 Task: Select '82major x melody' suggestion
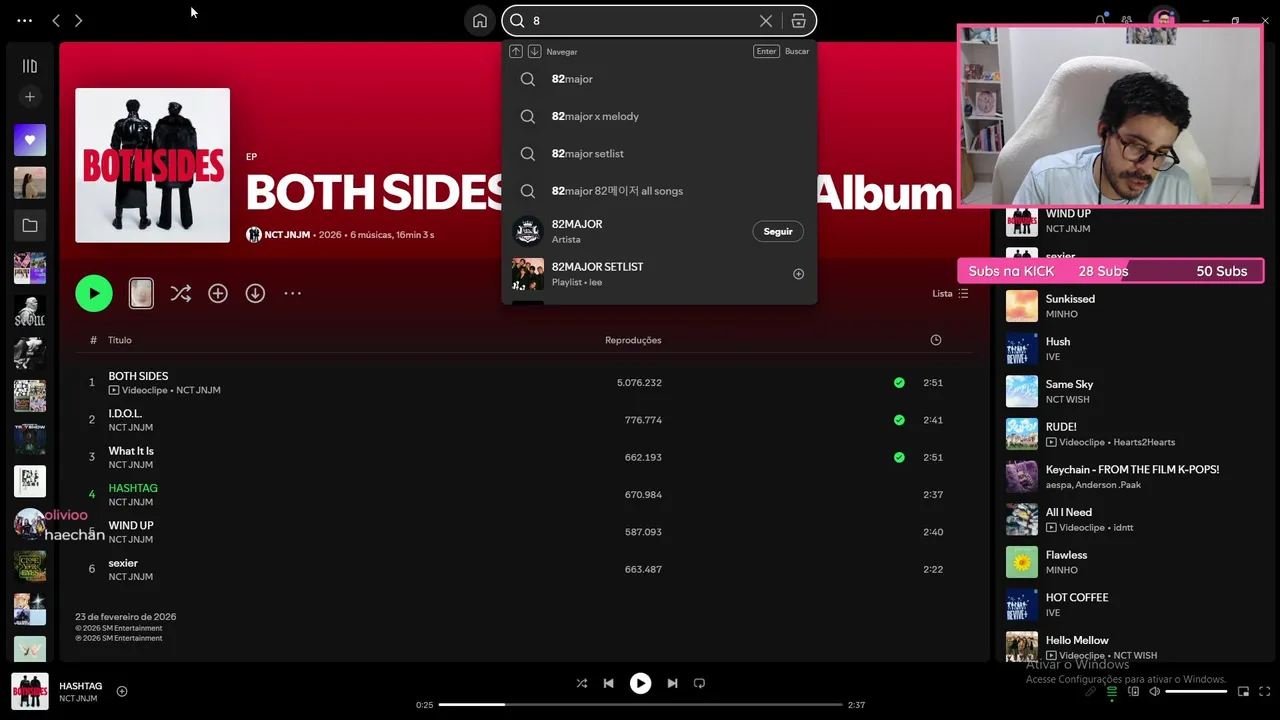point(659,116)
